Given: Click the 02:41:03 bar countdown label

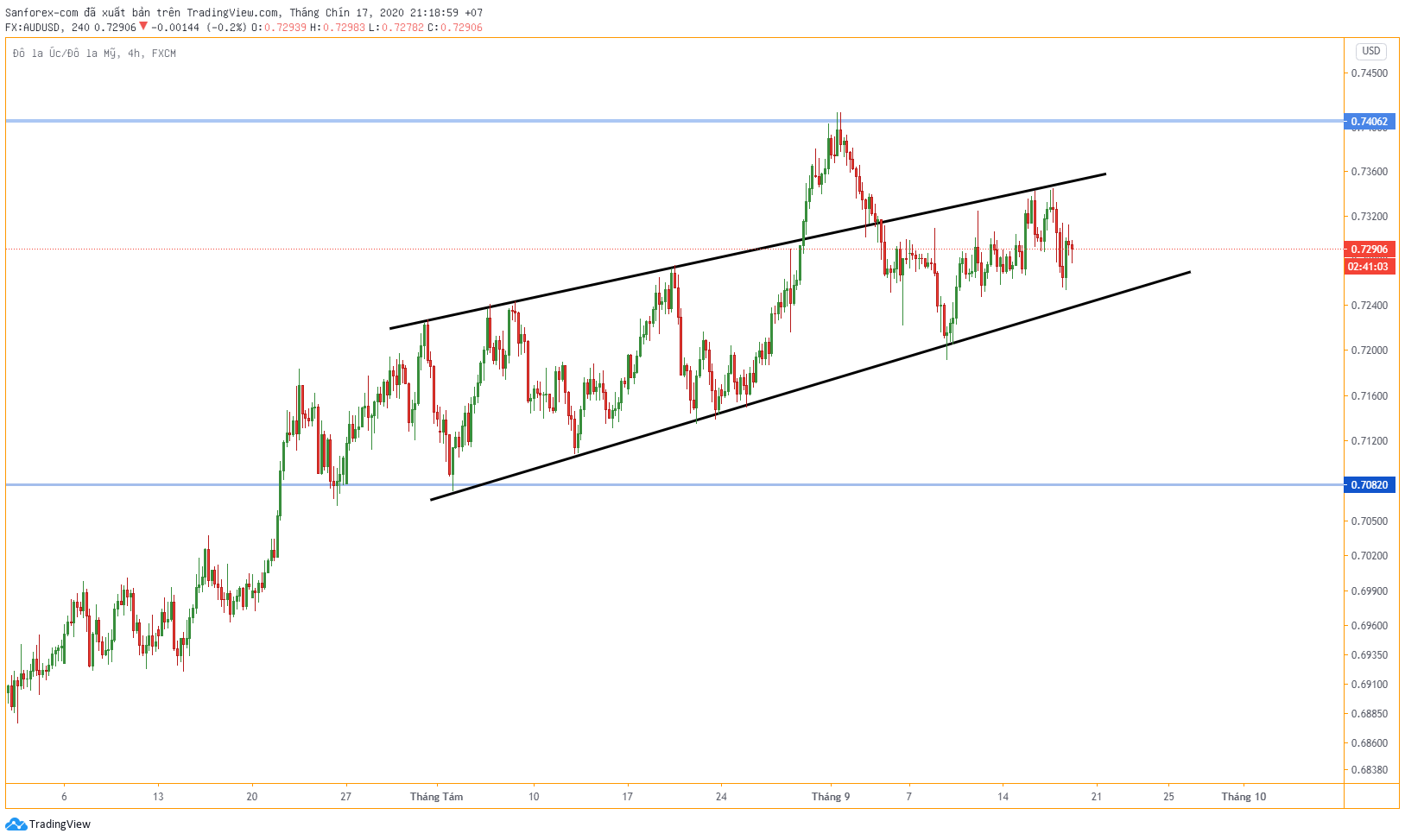Looking at the screenshot, I should click(x=1370, y=266).
